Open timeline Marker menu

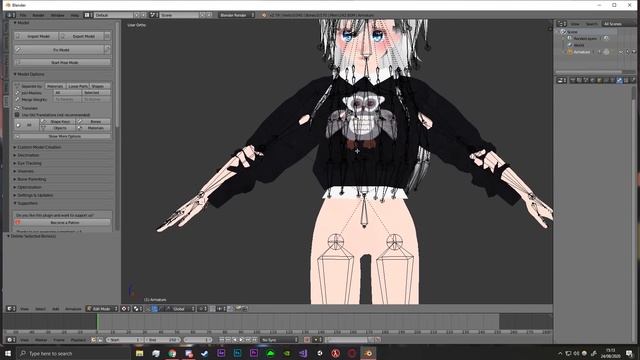tap(40, 340)
